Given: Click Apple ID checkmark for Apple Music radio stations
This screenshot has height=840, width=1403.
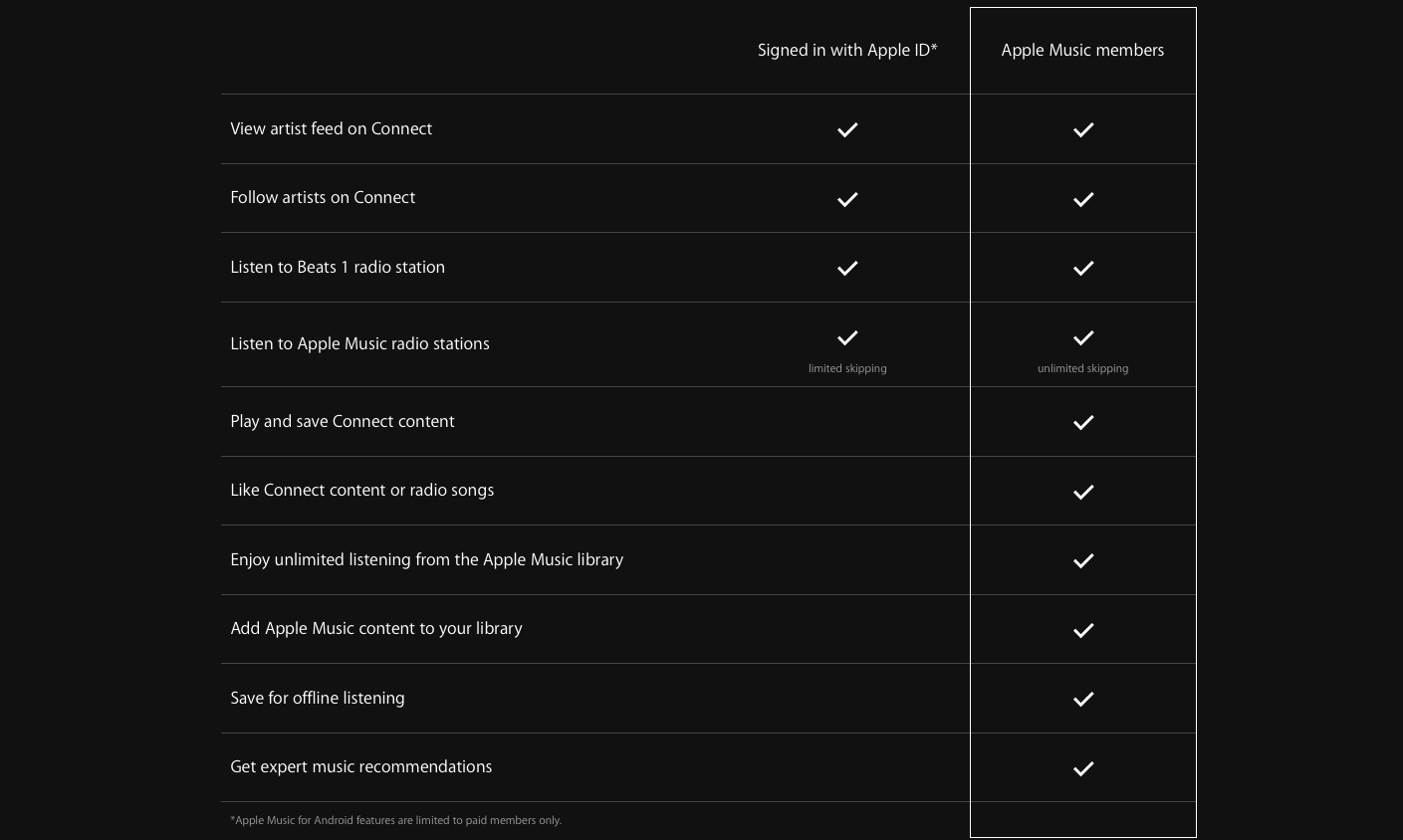Looking at the screenshot, I should pyautogui.click(x=847, y=337).
